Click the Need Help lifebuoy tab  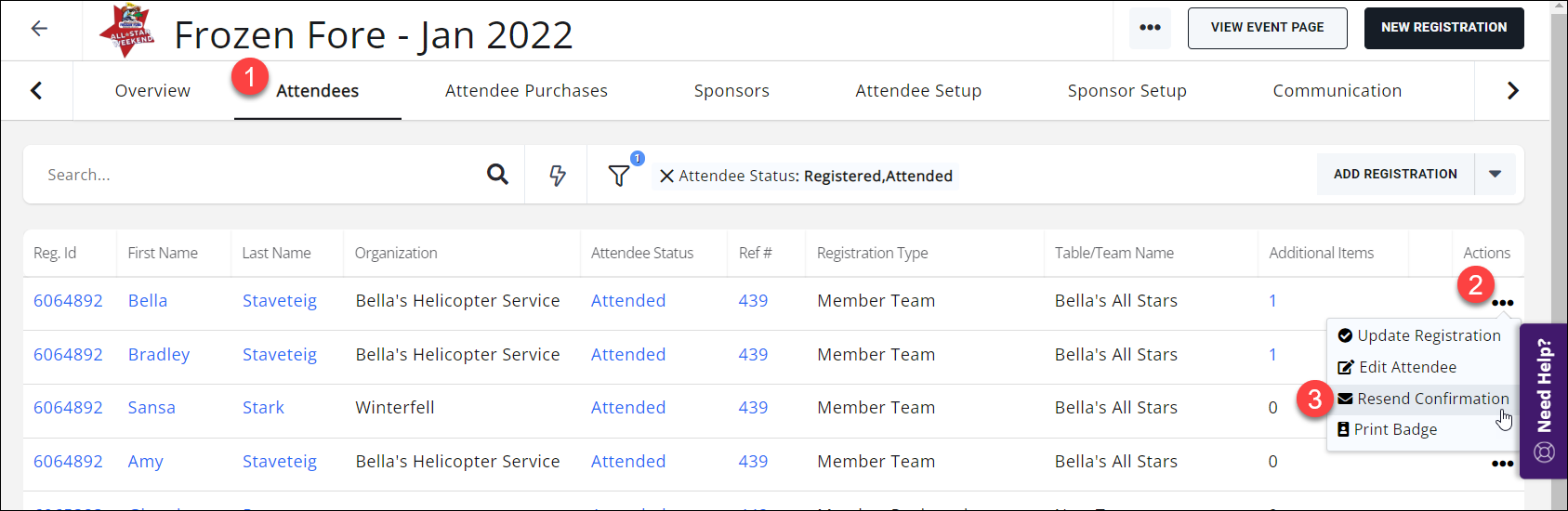[1544, 400]
